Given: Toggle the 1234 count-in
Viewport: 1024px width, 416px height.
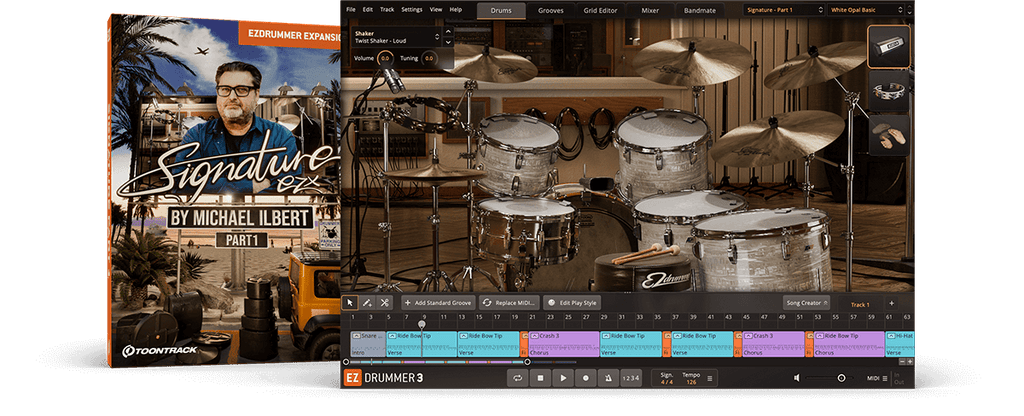Looking at the screenshot, I should point(631,377).
